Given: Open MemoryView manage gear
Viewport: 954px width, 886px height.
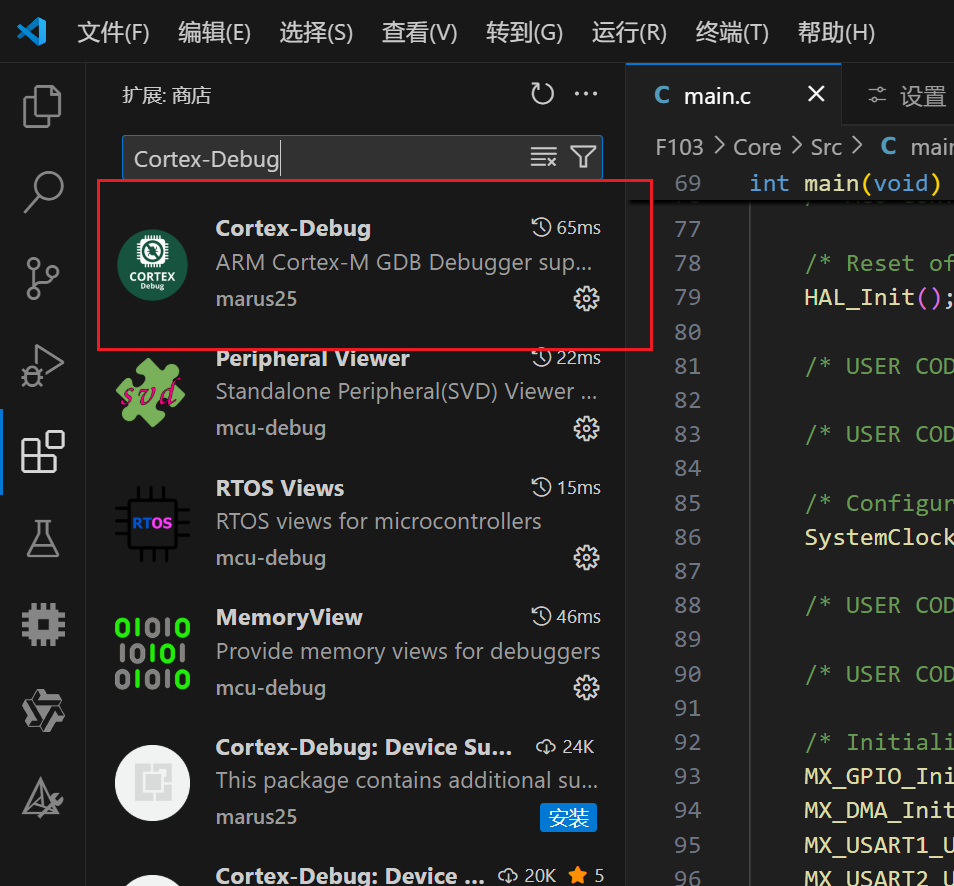Looking at the screenshot, I should [x=587, y=688].
